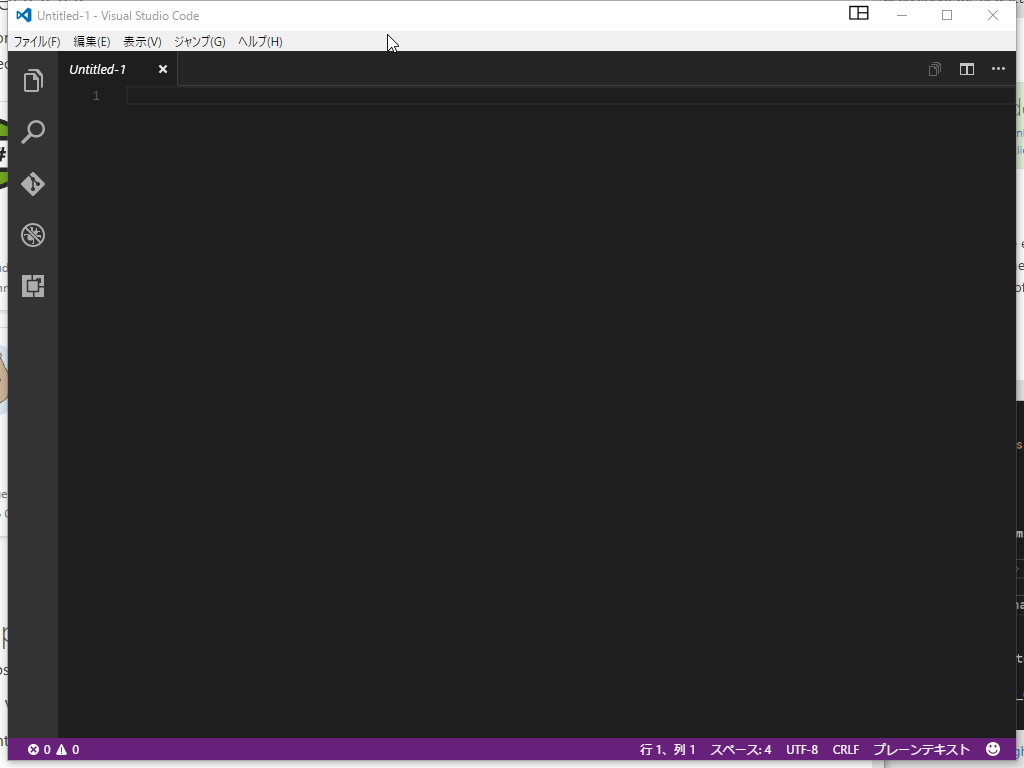Click line number 1 in gutter
This screenshot has width=1024, height=768.
(96, 96)
